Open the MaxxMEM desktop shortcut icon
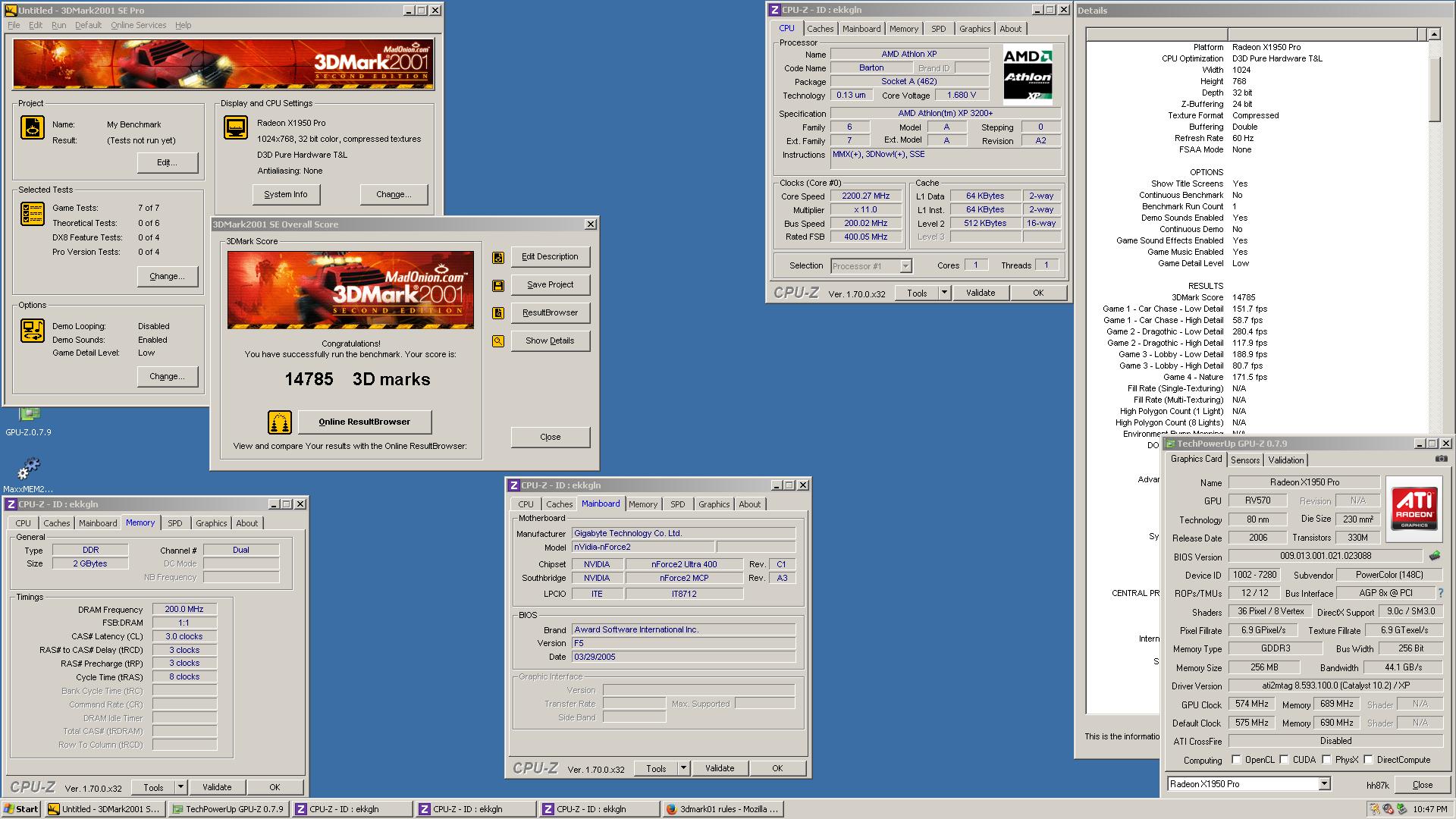Image resolution: width=1456 pixels, height=819 pixels. click(x=29, y=467)
